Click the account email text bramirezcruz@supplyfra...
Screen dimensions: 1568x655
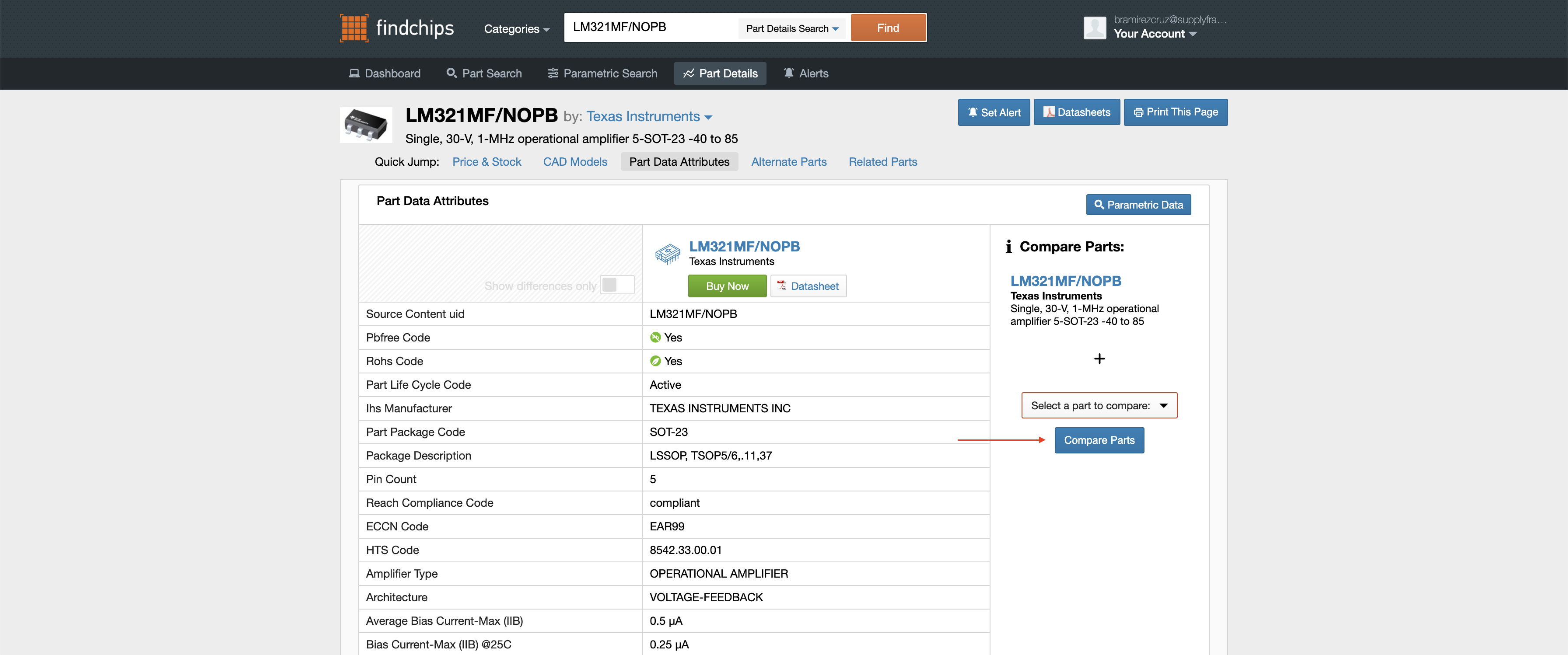point(1169,20)
